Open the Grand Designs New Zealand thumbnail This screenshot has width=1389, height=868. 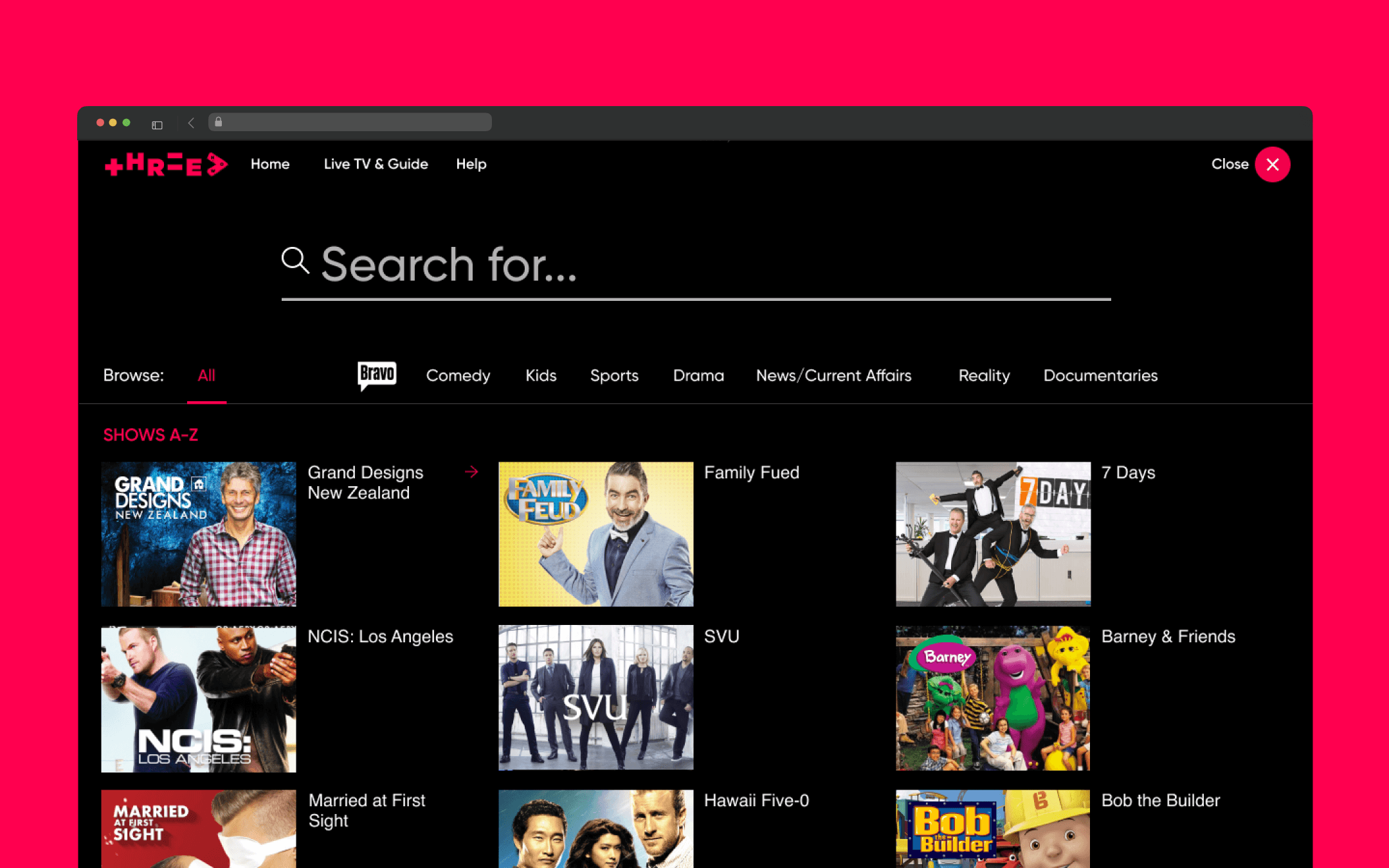[x=199, y=534]
